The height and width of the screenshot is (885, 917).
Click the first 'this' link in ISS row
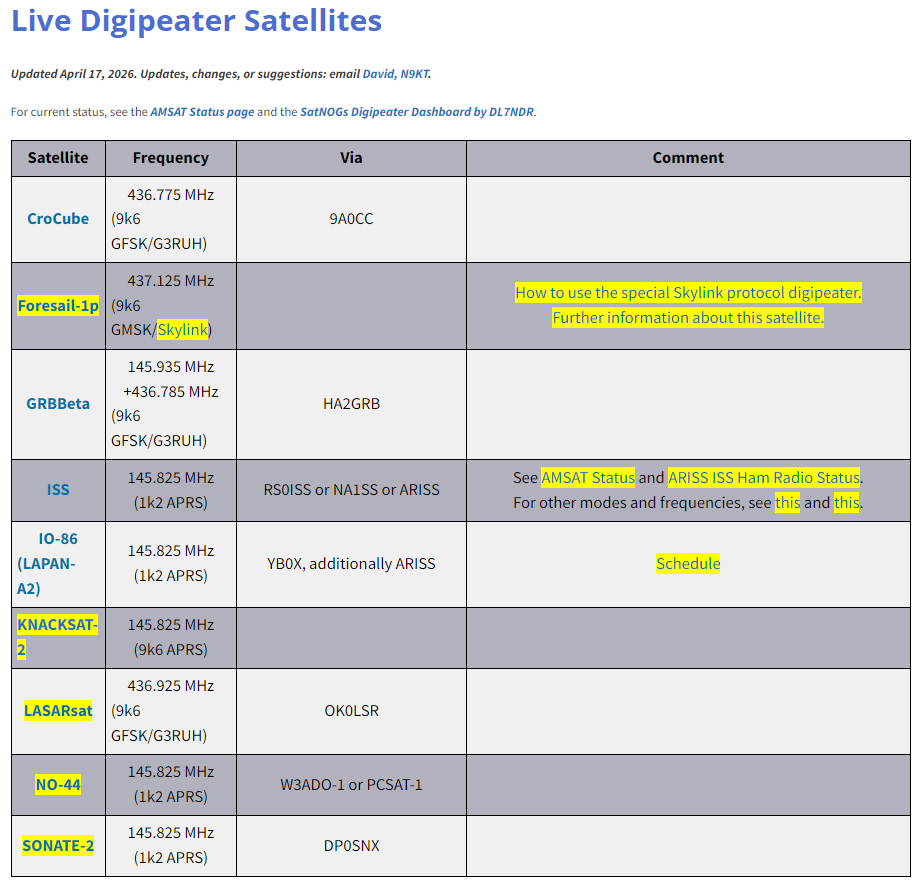(787, 502)
